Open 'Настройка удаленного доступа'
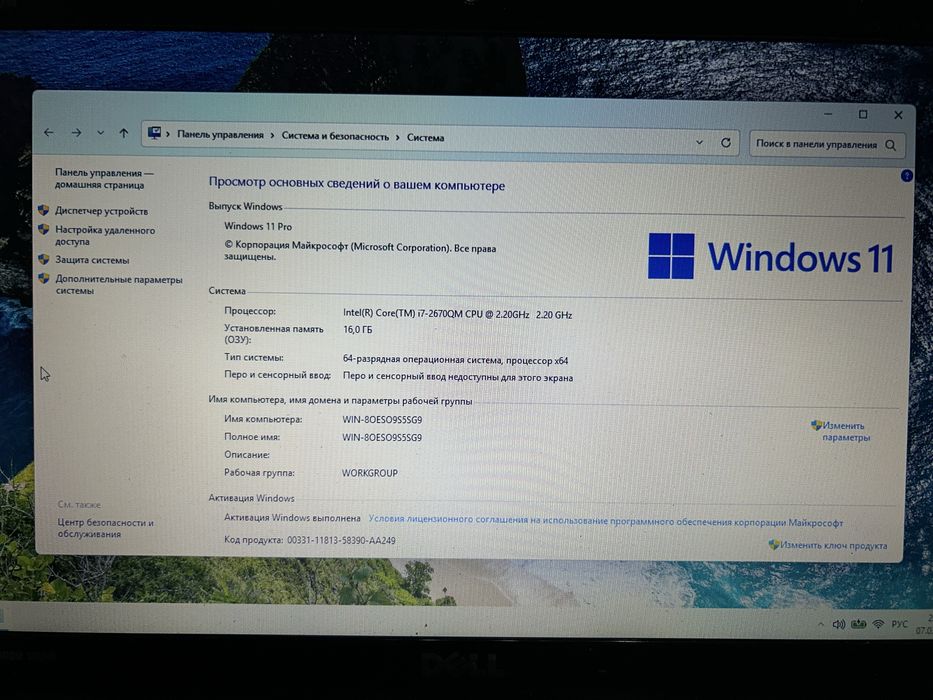Image resolution: width=933 pixels, height=700 pixels. (x=105, y=236)
